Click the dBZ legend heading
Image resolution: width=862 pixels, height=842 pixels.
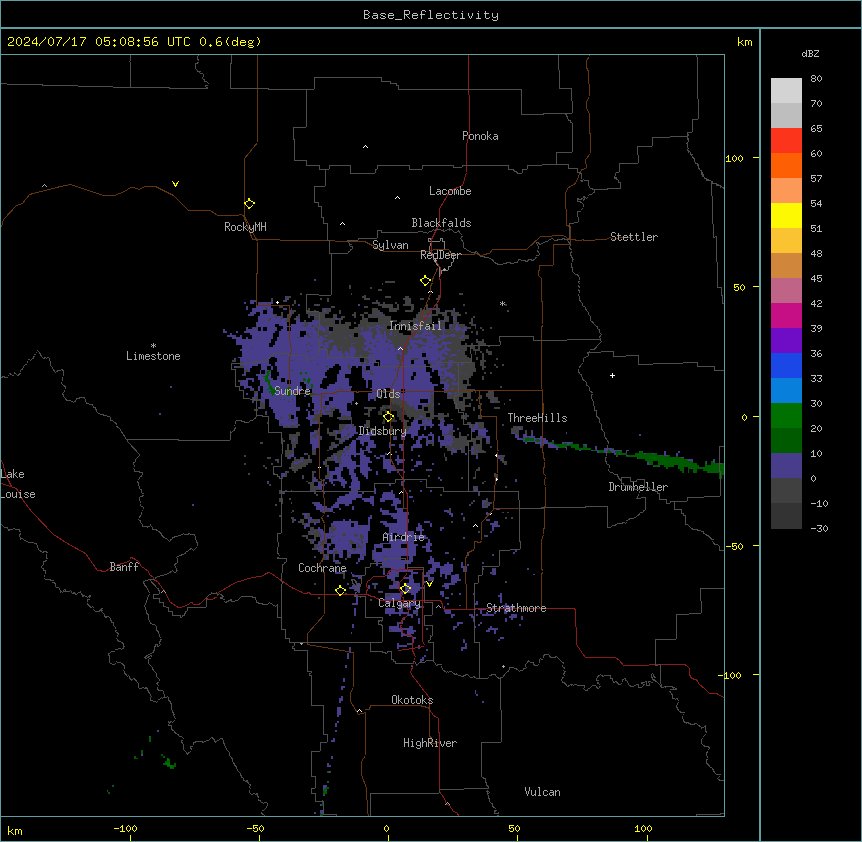(x=810, y=54)
